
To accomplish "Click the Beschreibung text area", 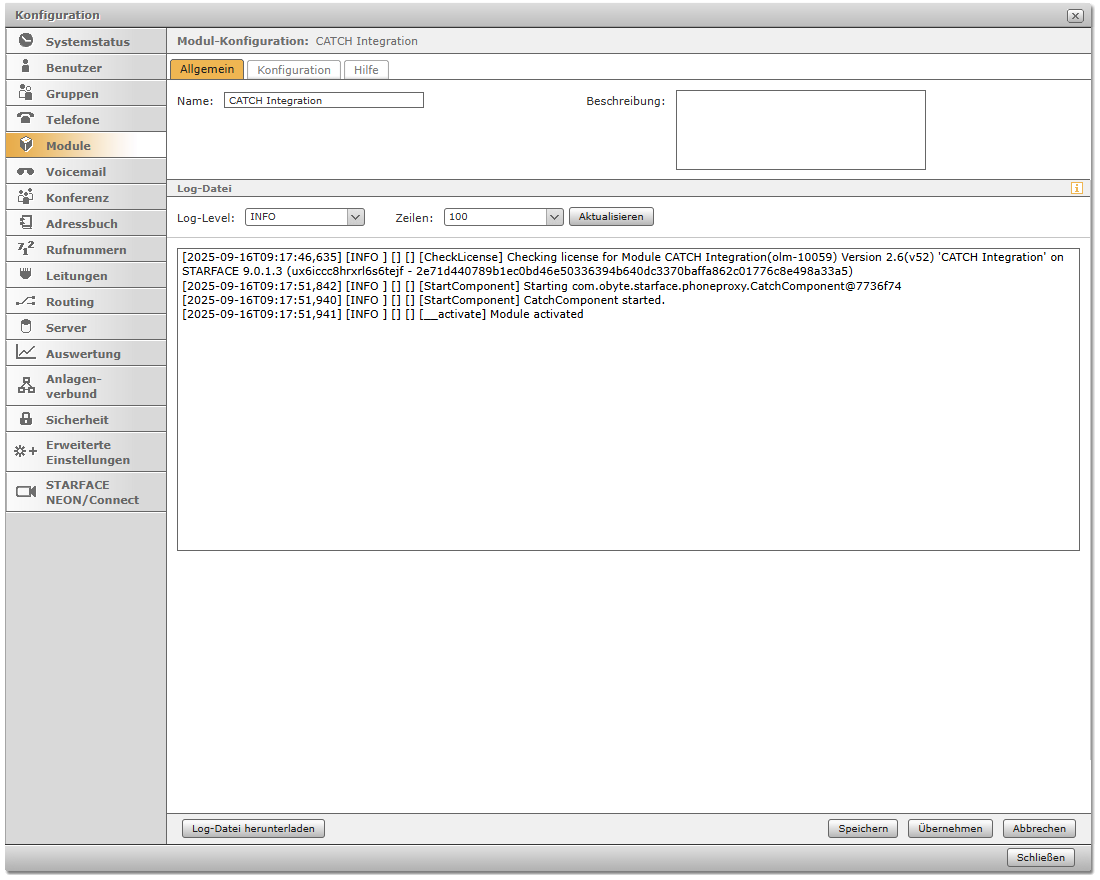I will (800, 130).
